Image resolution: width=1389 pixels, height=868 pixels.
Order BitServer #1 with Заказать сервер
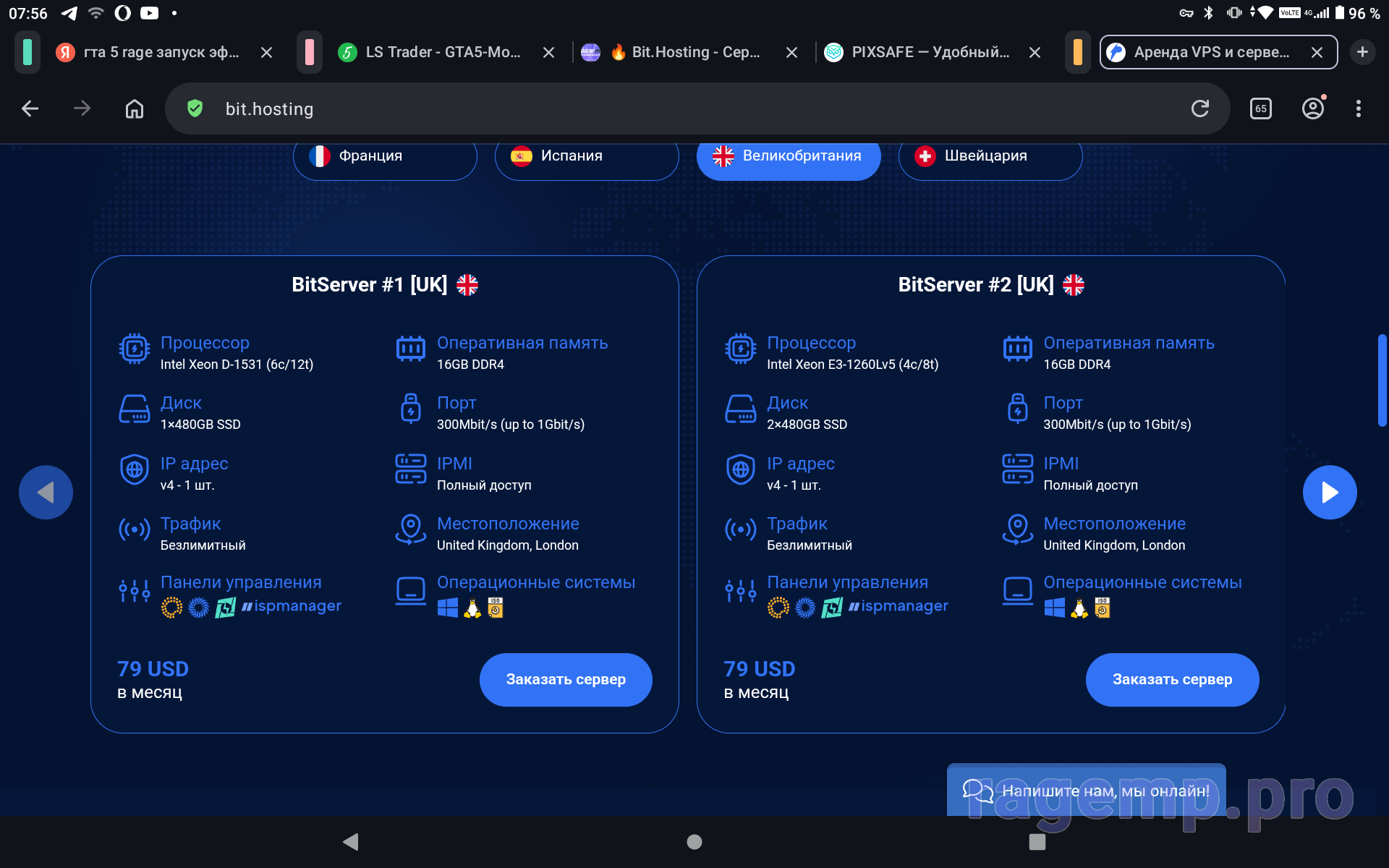[x=565, y=679]
